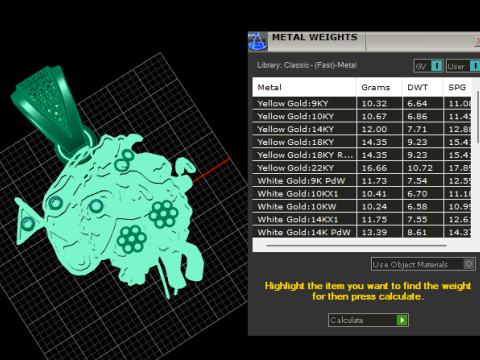Select the Yellow Gold:10KY row
This screenshot has width=480, height=360.
pyautogui.click(x=362, y=116)
